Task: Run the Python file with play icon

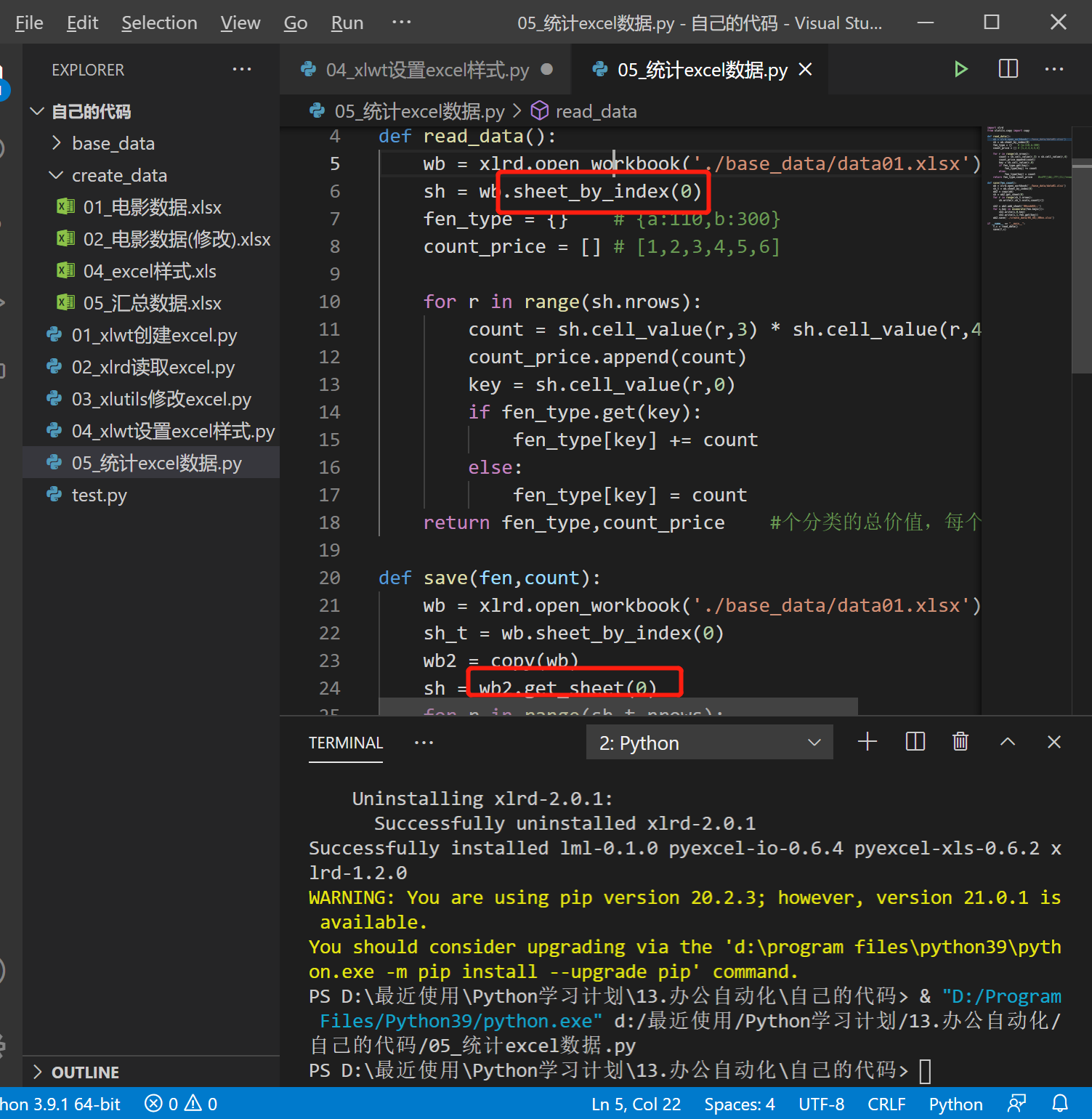Action: [x=960, y=69]
